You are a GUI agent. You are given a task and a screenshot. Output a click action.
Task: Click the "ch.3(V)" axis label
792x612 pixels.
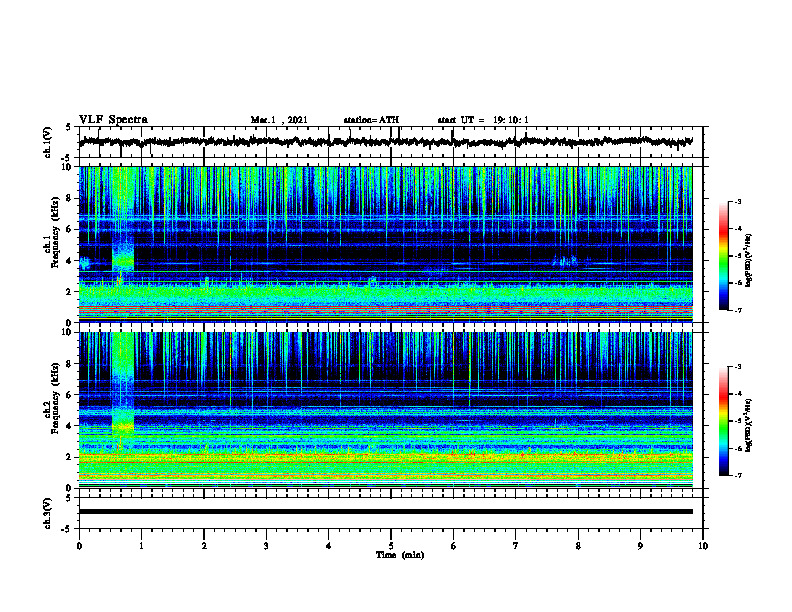coord(48,513)
